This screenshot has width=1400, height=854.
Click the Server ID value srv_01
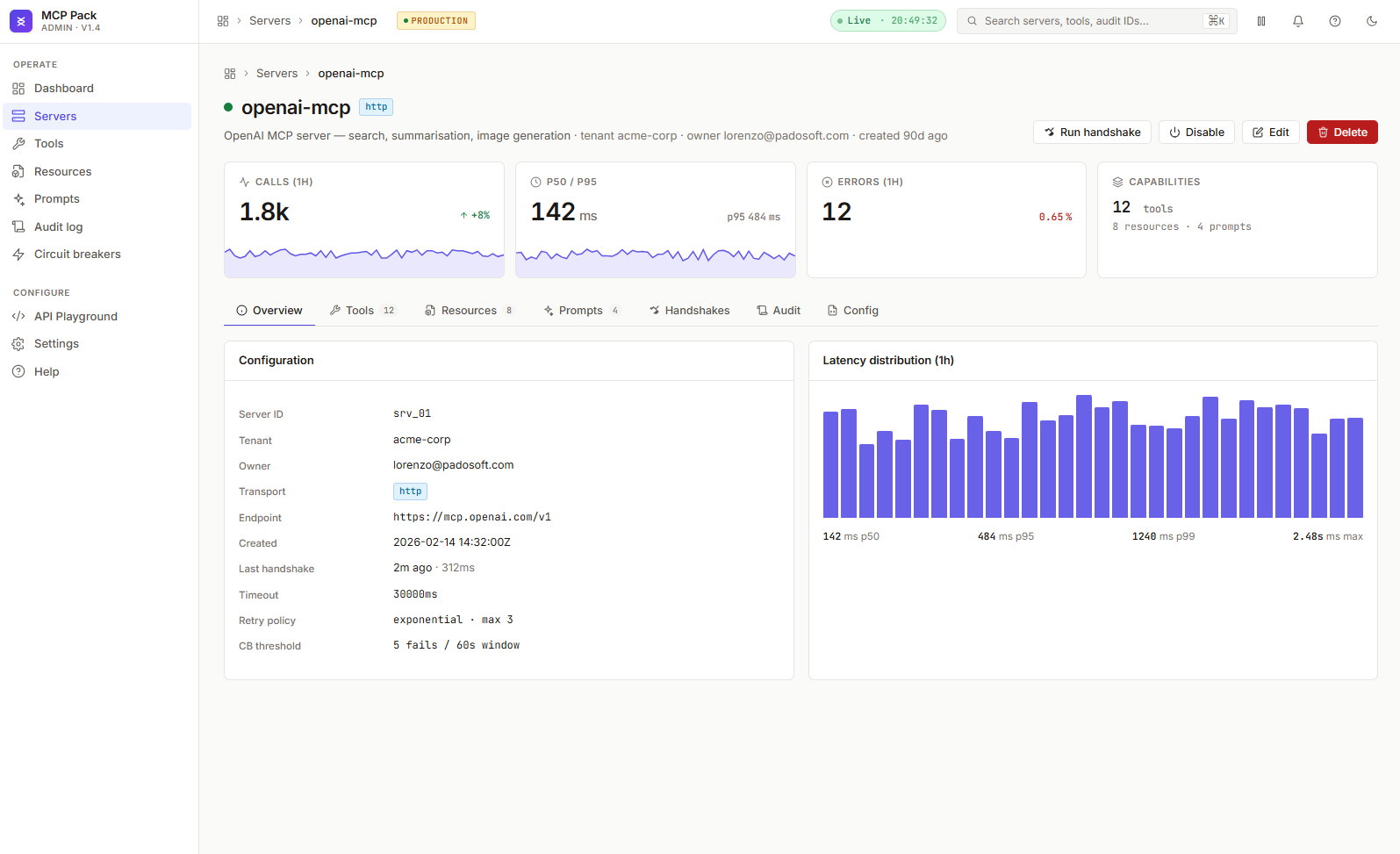pos(412,413)
